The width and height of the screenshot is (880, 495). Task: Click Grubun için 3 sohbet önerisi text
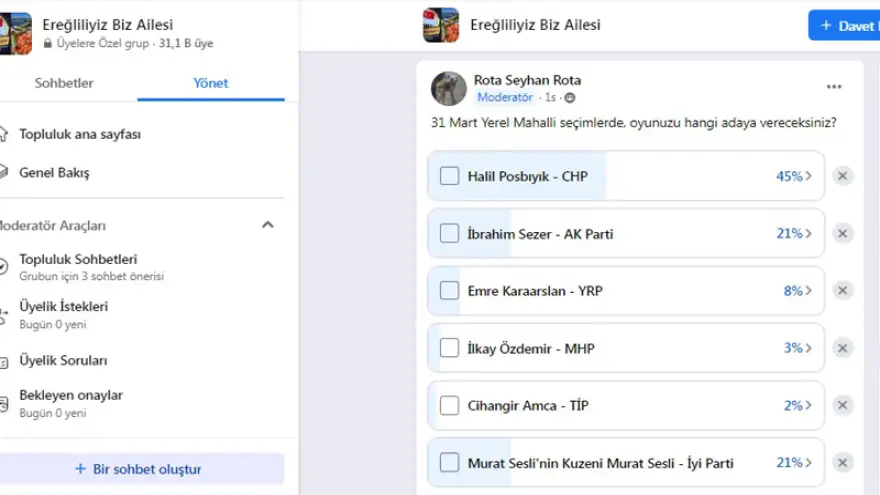click(91, 276)
